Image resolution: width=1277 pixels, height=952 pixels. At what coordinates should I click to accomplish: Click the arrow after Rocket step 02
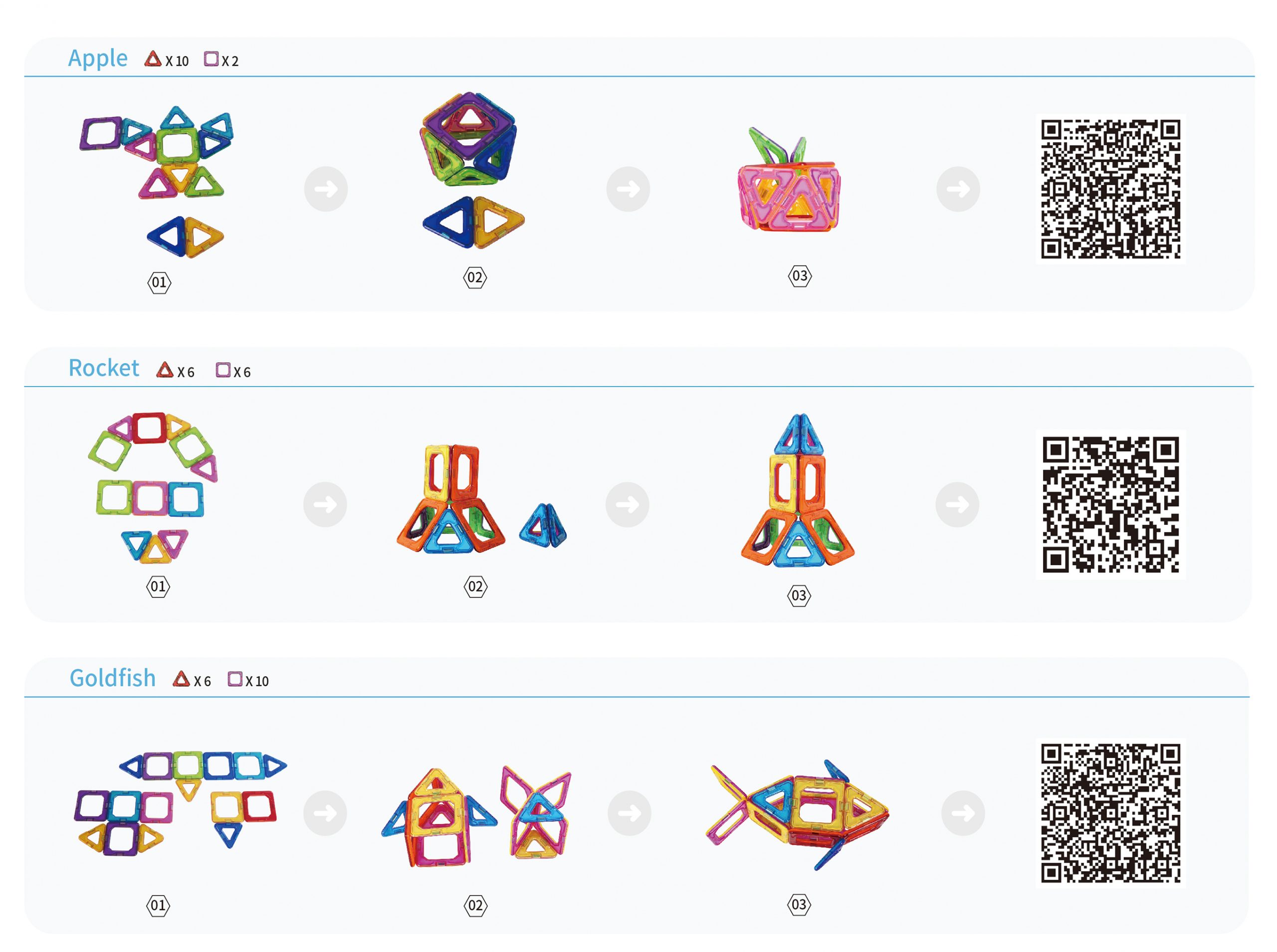627,504
